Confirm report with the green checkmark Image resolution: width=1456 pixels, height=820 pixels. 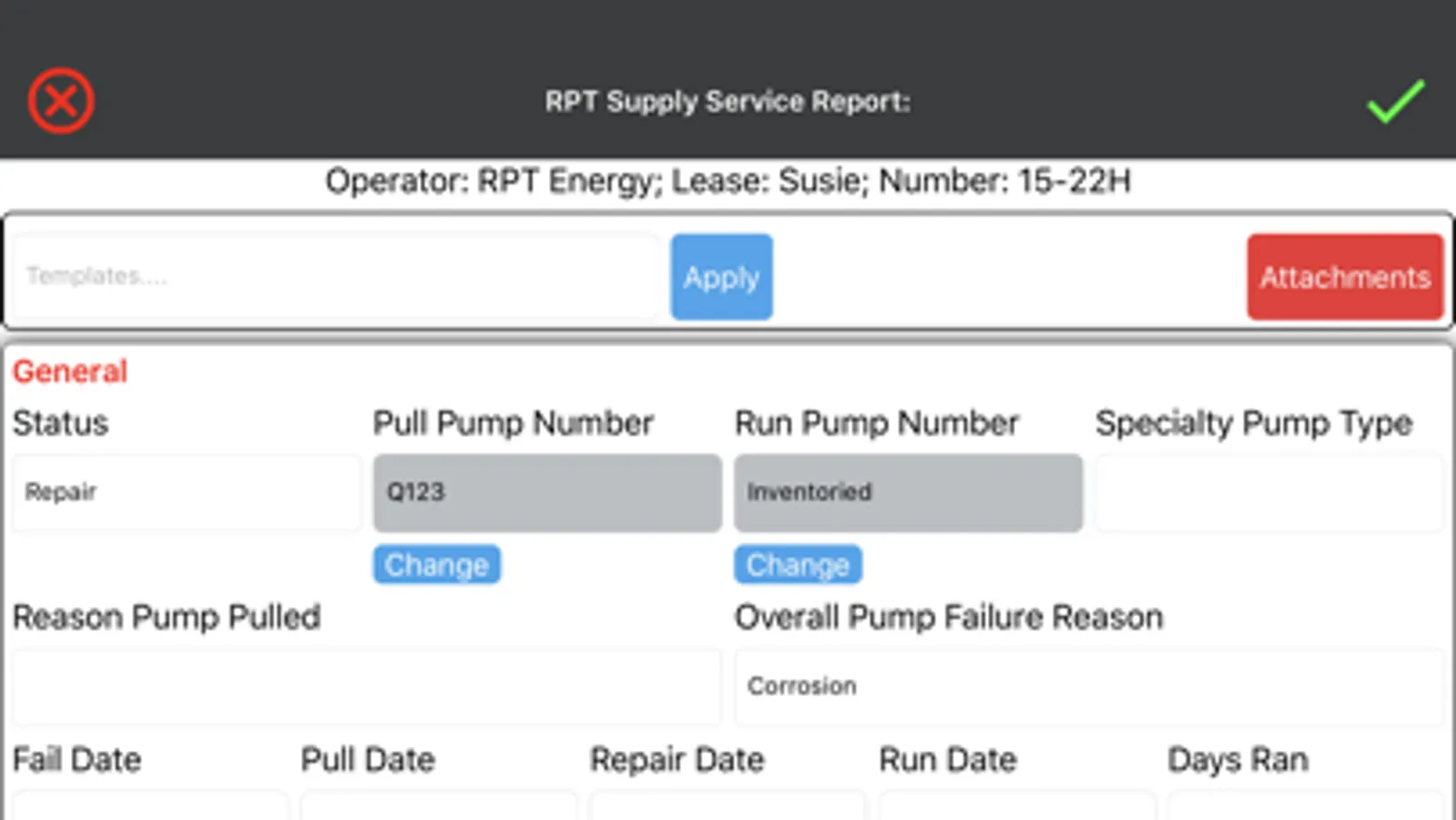[x=1395, y=101]
